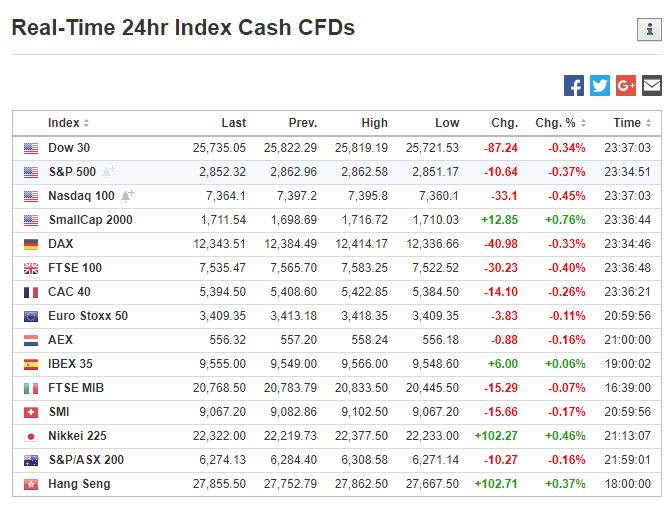664x505 pixels.
Task: Go to the Hang Seng index link
Action: click(79, 484)
